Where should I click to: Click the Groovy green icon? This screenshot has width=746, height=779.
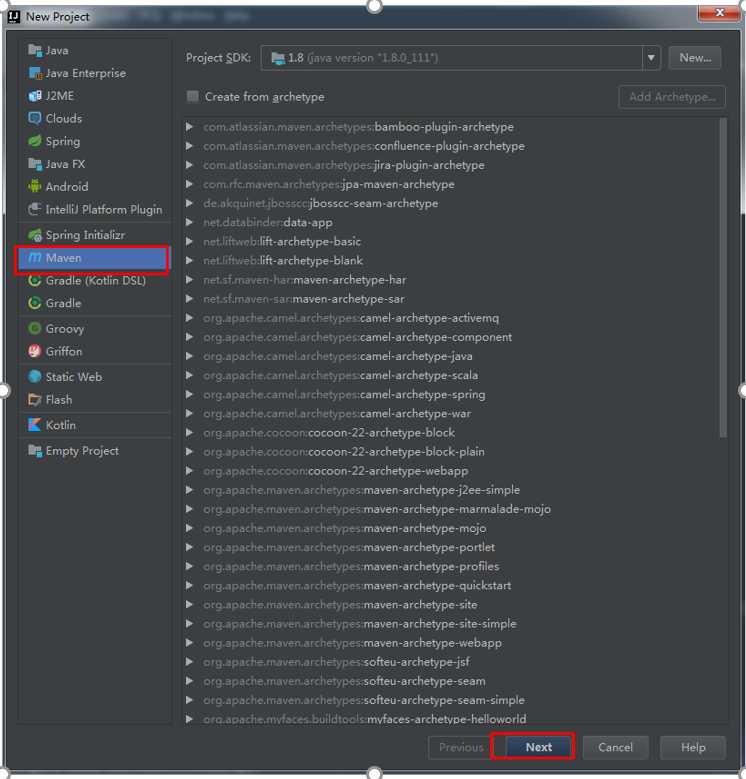point(35,328)
